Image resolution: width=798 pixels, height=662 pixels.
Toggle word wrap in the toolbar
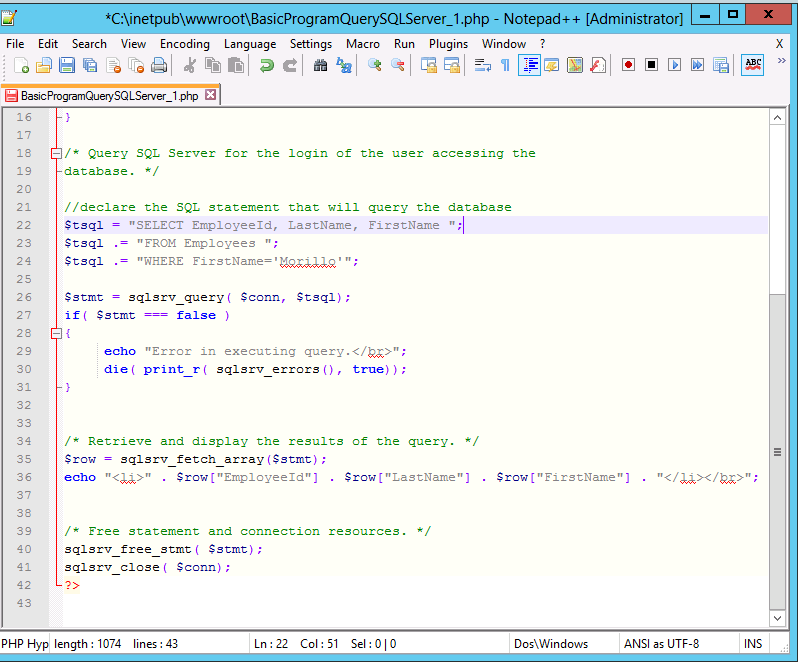coord(482,65)
